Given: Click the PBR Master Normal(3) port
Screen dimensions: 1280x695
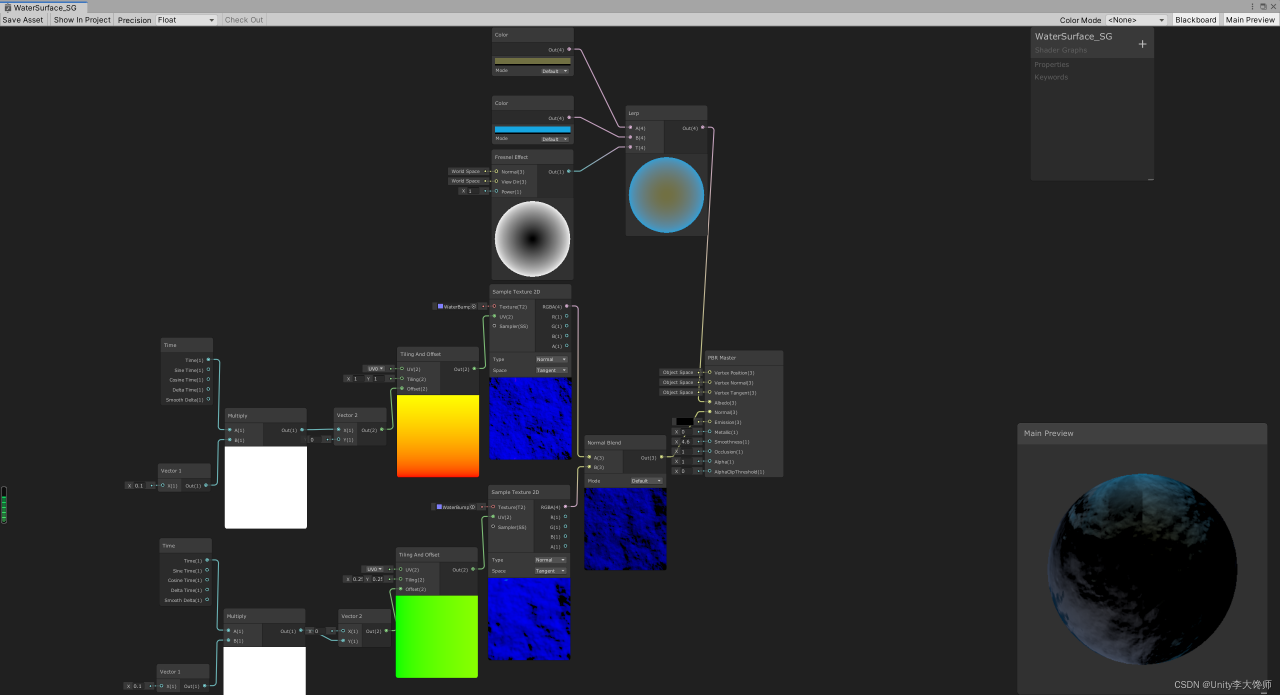Looking at the screenshot, I should coord(710,412).
